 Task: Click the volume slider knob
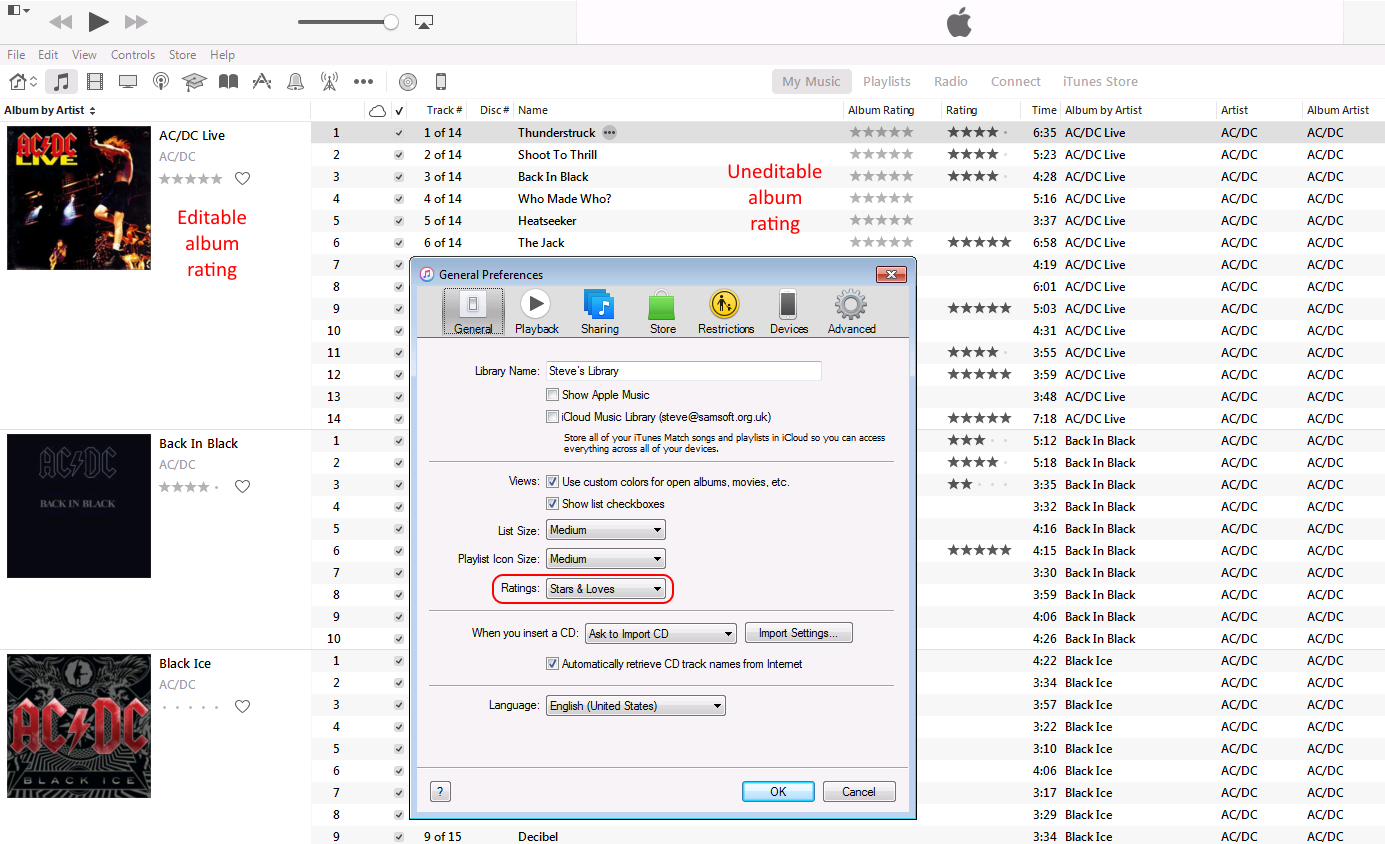pyautogui.click(x=390, y=22)
